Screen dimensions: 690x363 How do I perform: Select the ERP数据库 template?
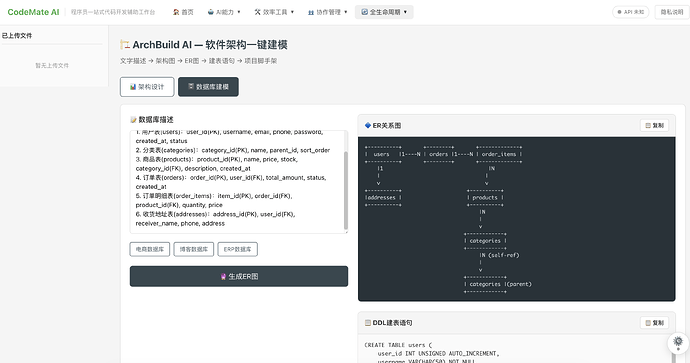[x=238, y=249]
